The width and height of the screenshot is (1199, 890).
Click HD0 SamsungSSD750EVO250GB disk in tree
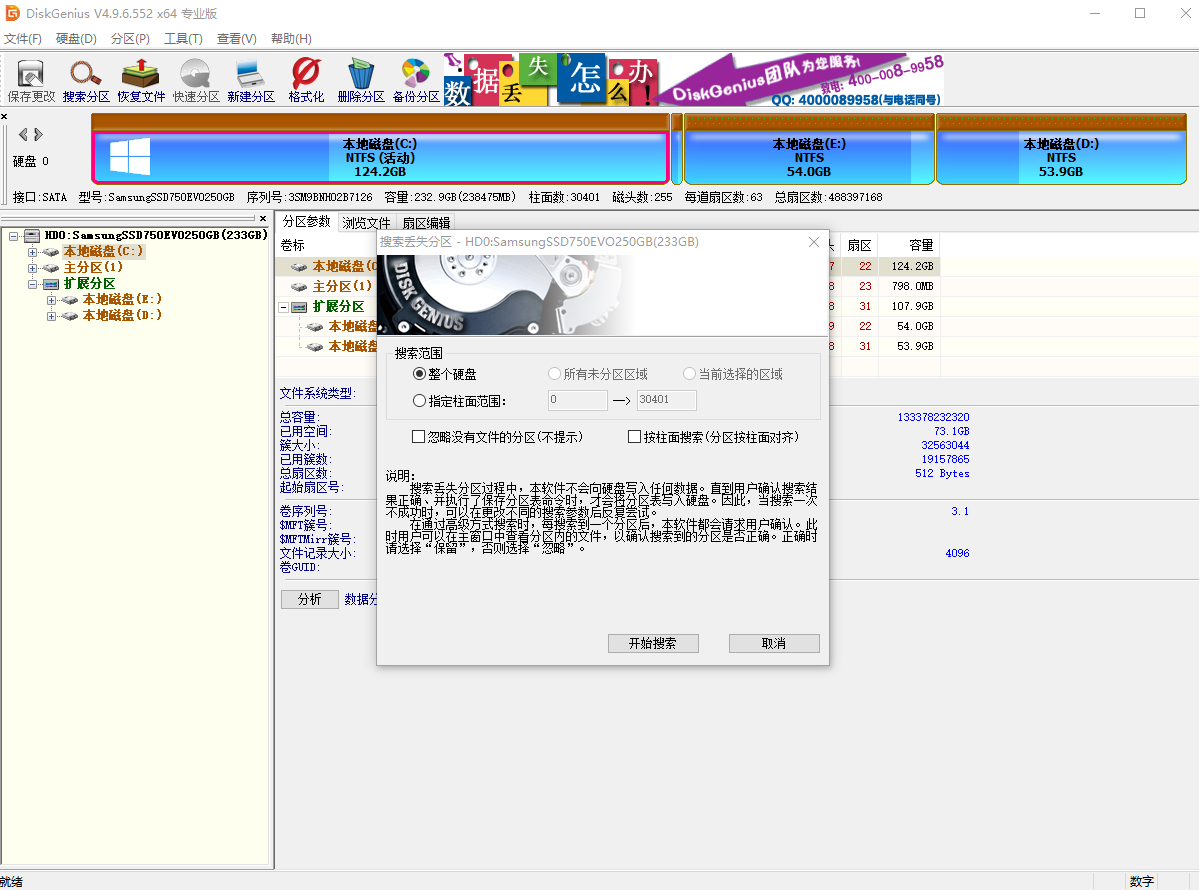tap(155, 235)
